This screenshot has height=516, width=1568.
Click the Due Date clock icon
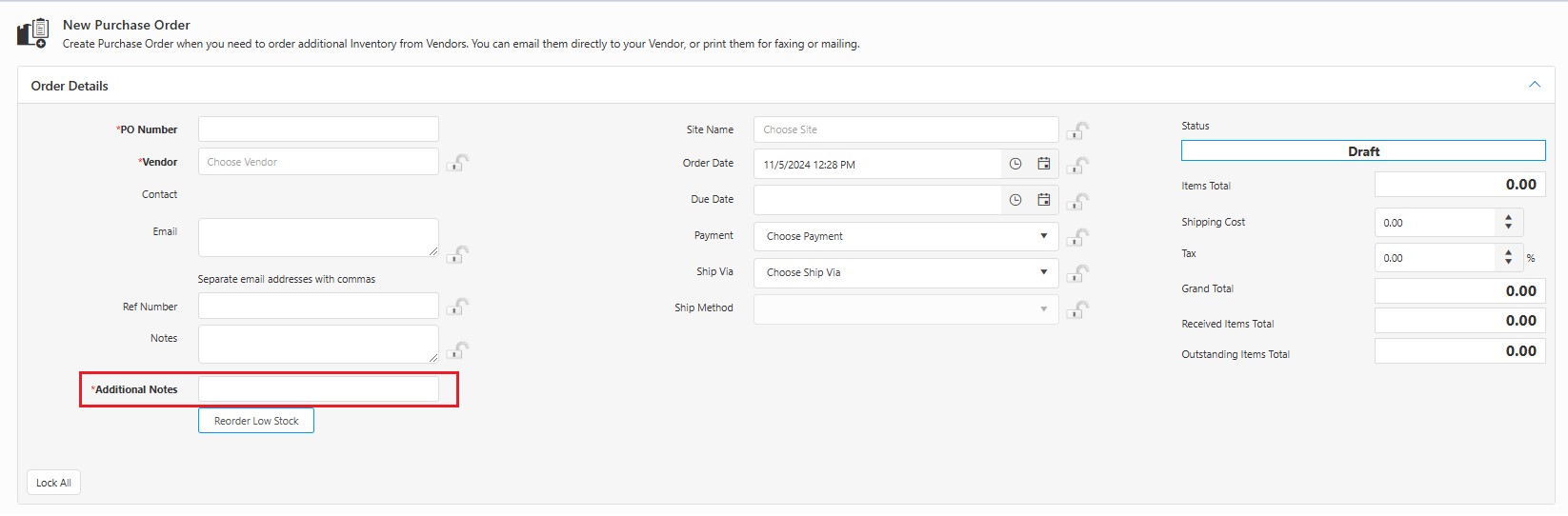(x=1015, y=200)
